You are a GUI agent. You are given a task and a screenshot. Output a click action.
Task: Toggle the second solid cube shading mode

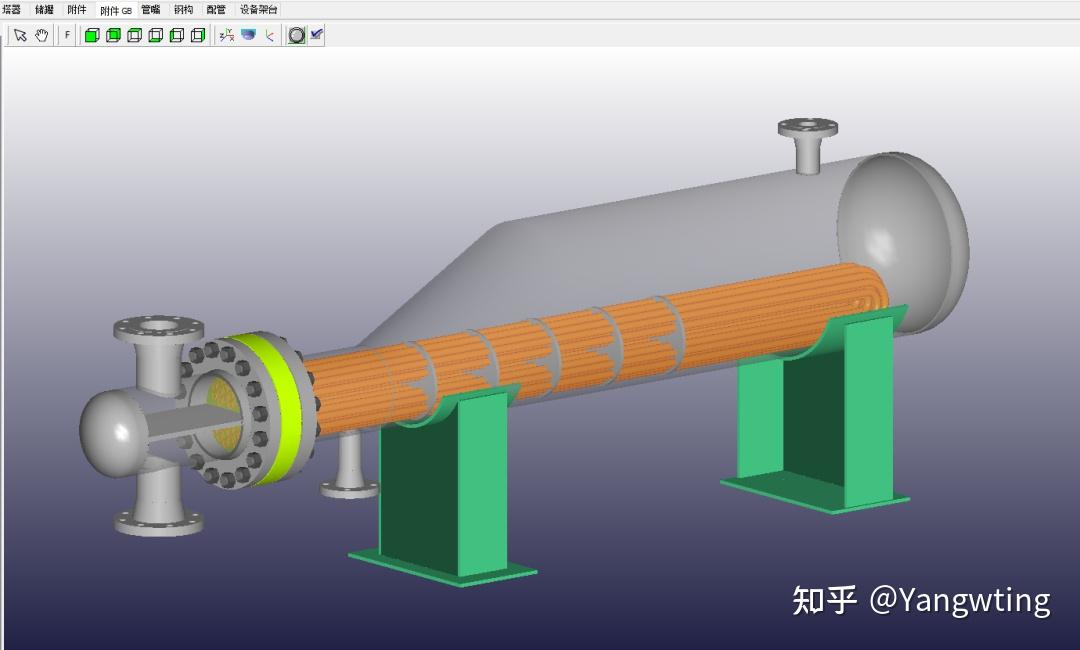[x=111, y=34]
